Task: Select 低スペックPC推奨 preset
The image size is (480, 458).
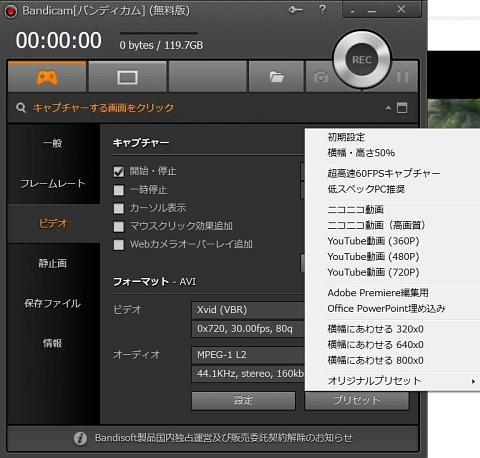Action: click(x=393, y=189)
